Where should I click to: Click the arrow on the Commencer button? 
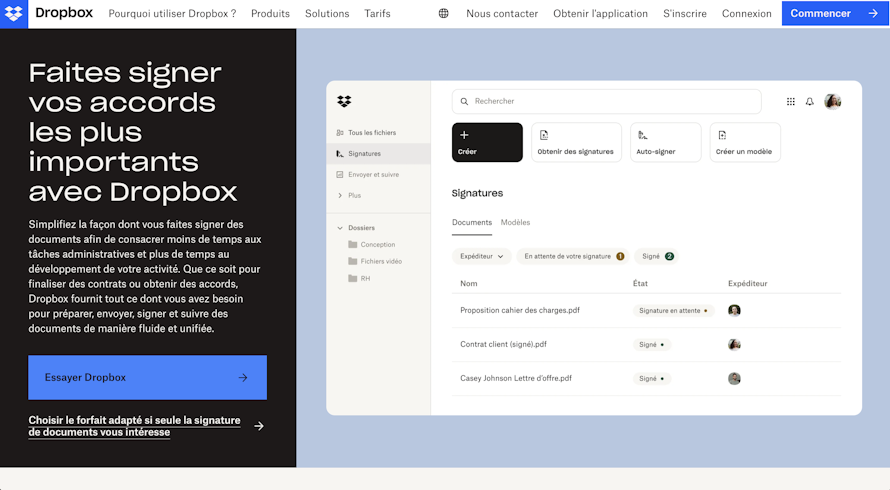click(873, 13)
